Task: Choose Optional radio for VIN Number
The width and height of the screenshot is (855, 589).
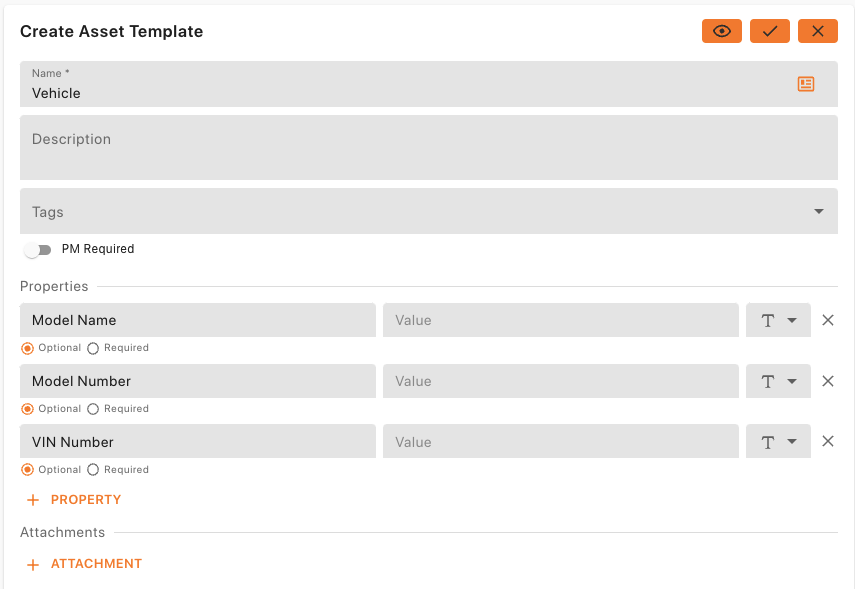Action: (27, 470)
